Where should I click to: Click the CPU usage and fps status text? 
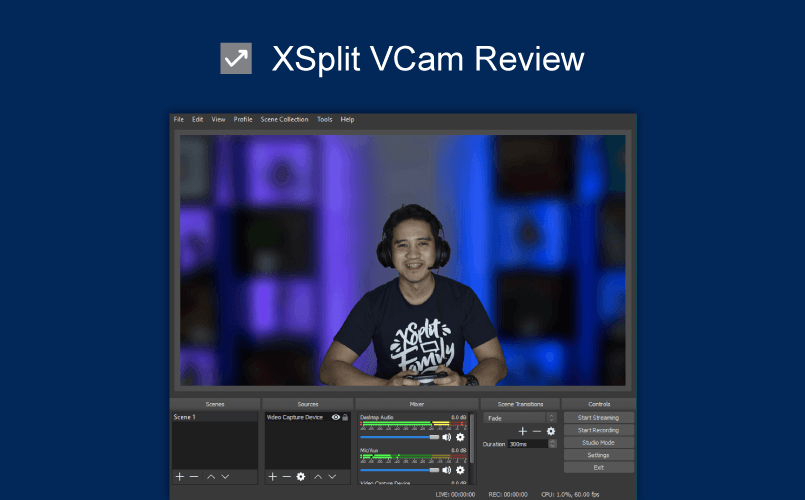(570, 495)
